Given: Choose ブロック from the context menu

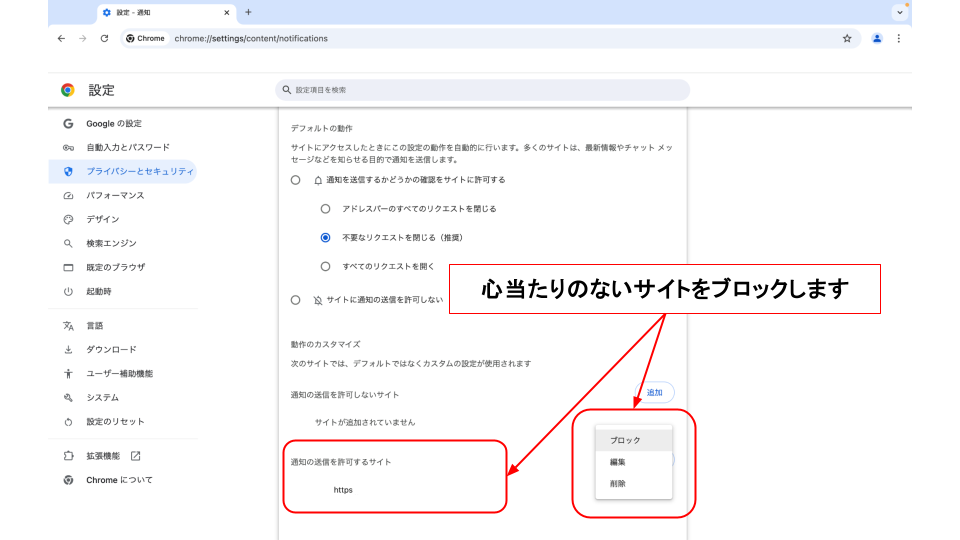Looking at the screenshot, I should [625, 440].
